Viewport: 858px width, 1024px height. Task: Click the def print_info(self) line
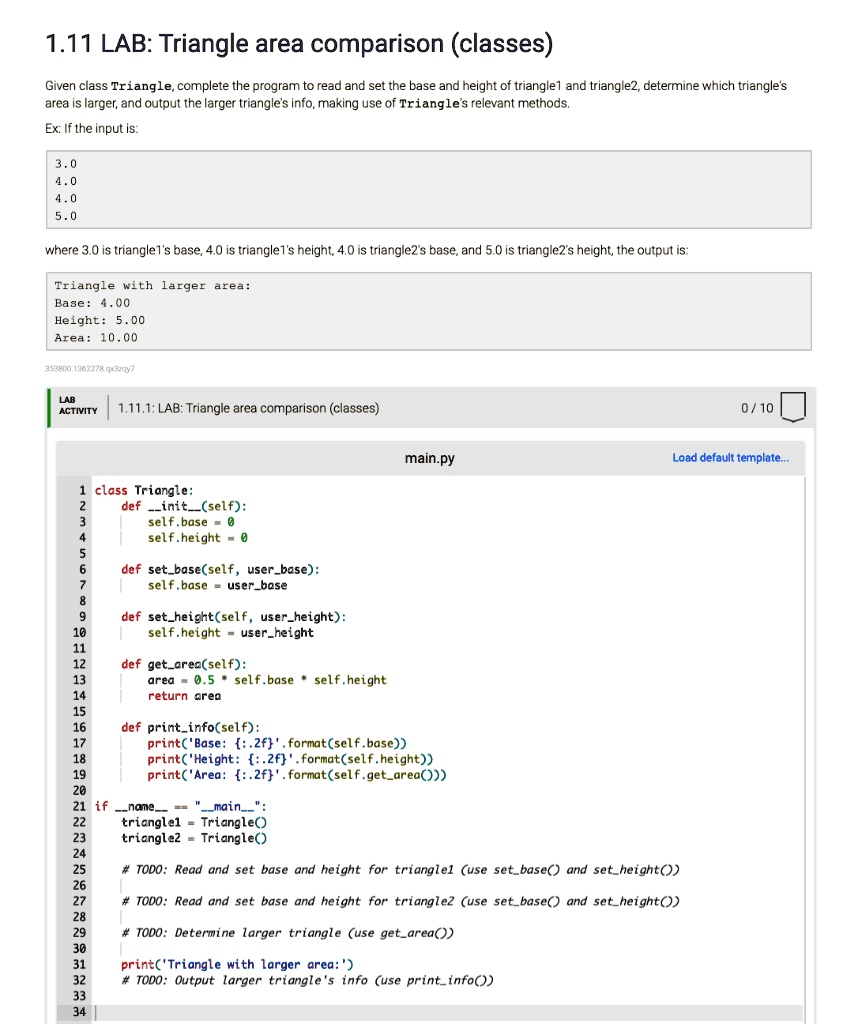pyautogui.click(x=190, y=727)
